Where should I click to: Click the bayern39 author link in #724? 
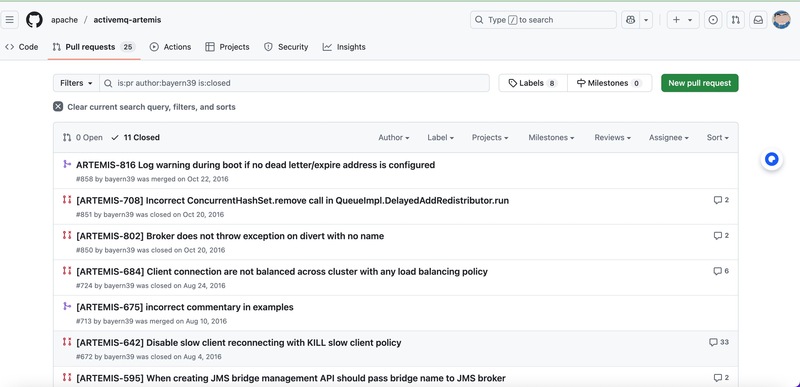tap(119, 286)
